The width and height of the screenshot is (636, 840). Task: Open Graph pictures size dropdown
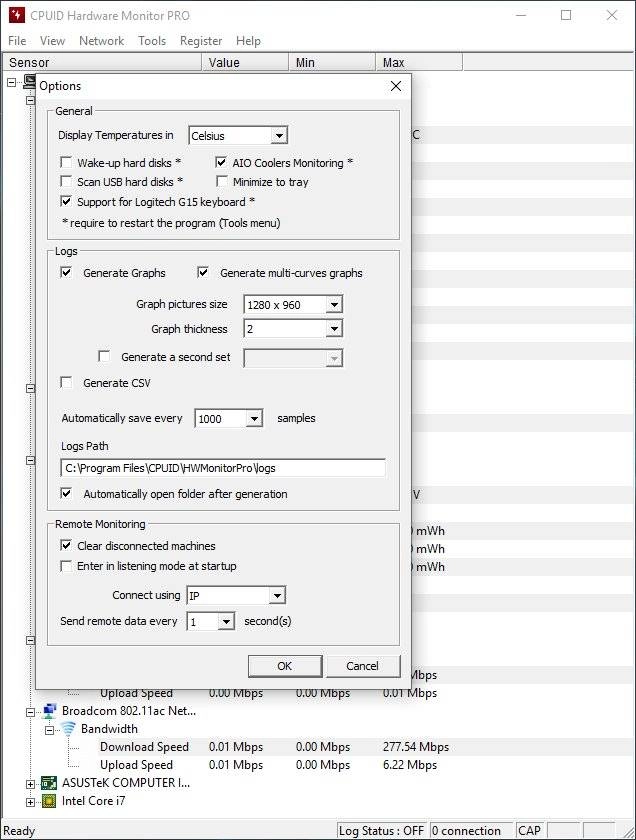(334, 304)
